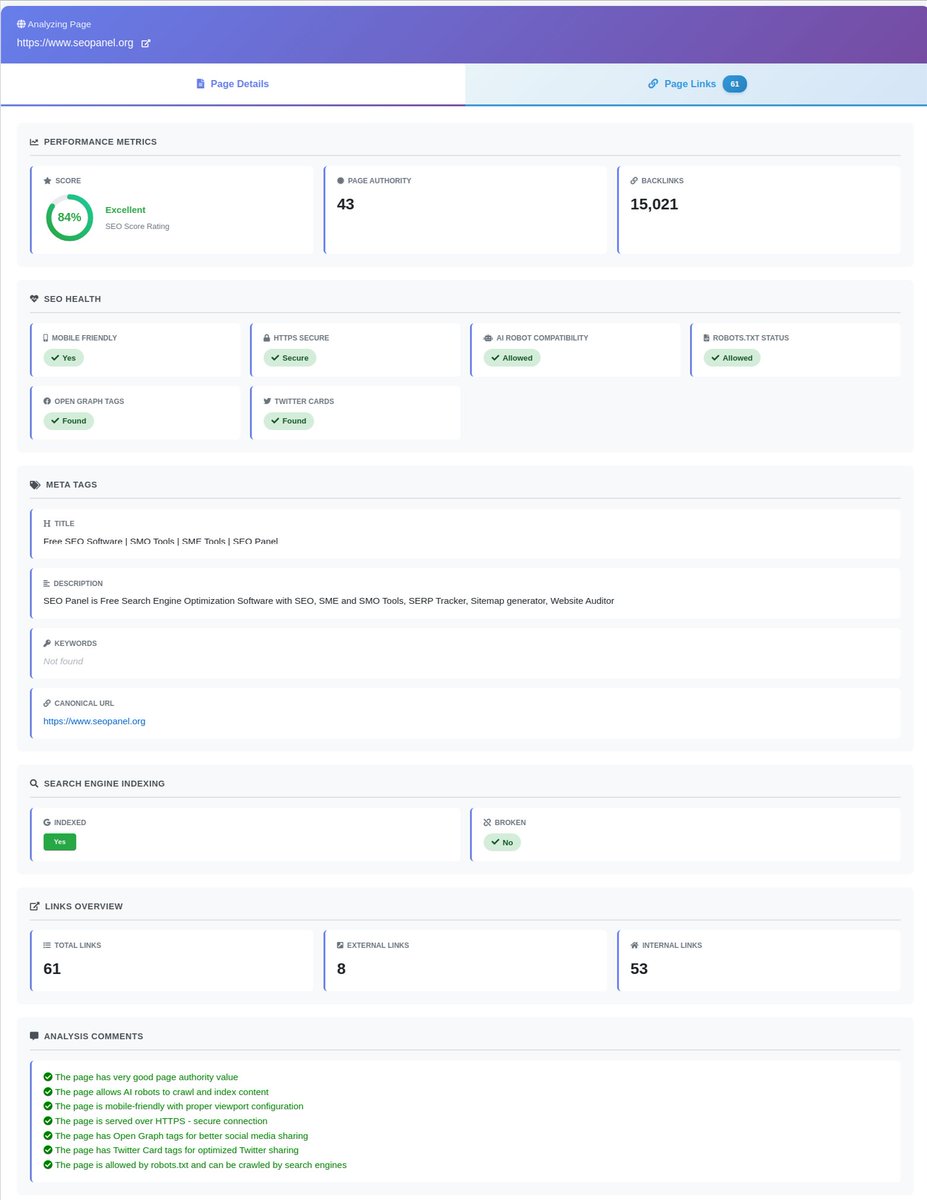Click the star icon next to Score
Image resolution: width=927 pixels, height=1200 pixels.
point(47,181)
